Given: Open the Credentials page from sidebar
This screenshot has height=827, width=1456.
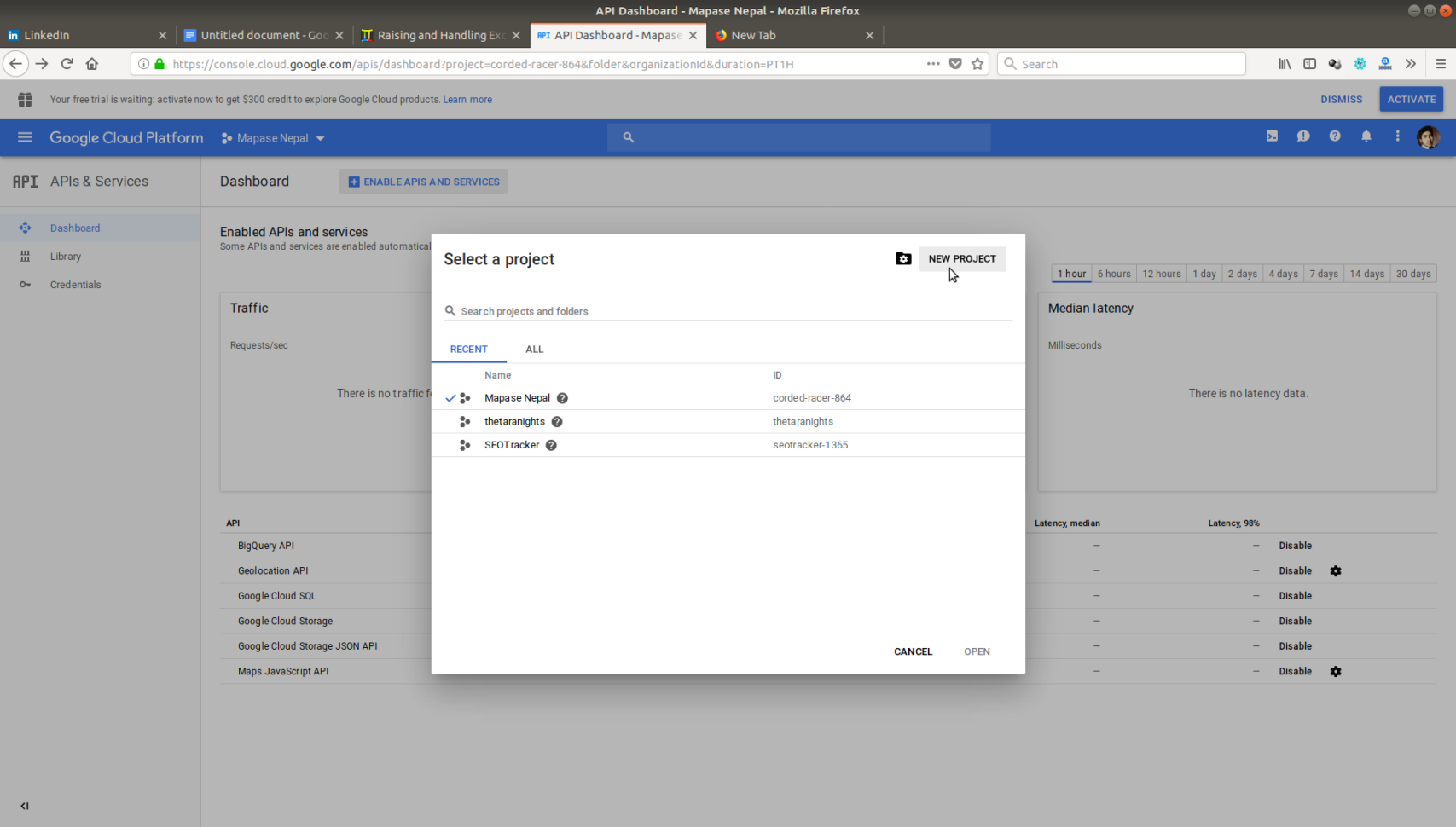Looking at the screenshot, I should 75,284.
